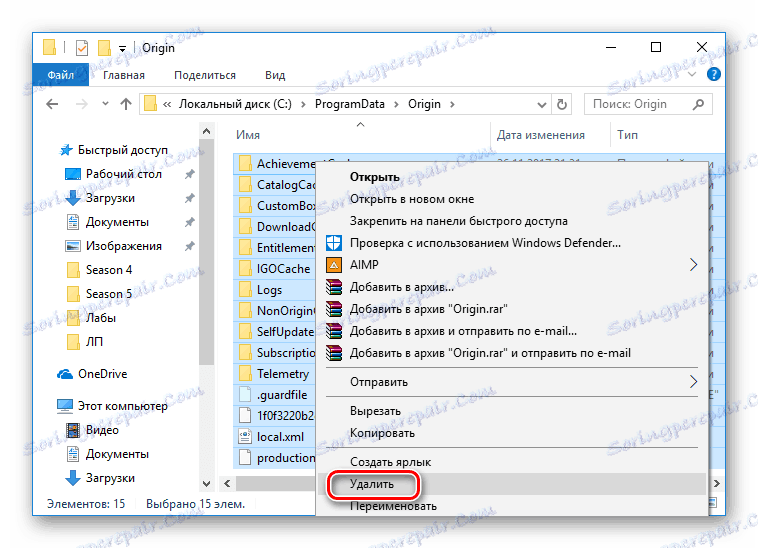Click the AIMP icon in menu
Screen dimensions: 758x548
(x=334, y=265)
